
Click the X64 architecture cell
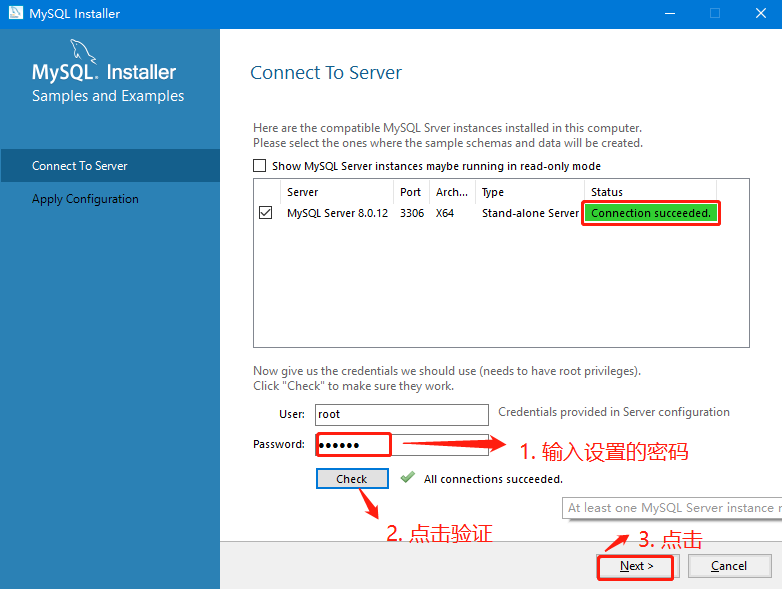coord(445,213)
